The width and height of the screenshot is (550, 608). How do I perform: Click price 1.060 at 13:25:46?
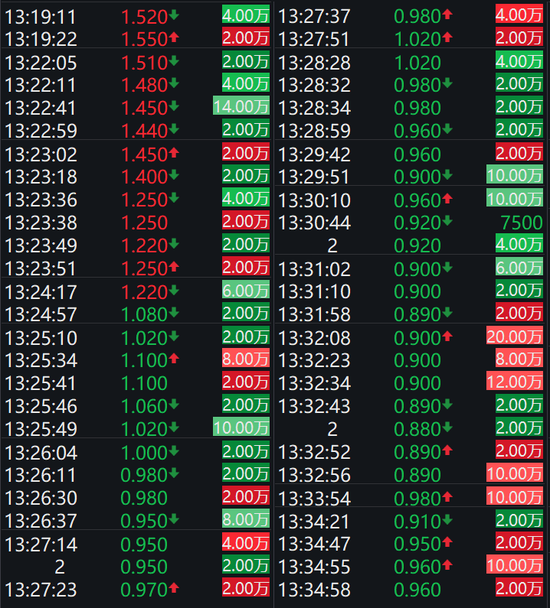click(x=144, y=406)
